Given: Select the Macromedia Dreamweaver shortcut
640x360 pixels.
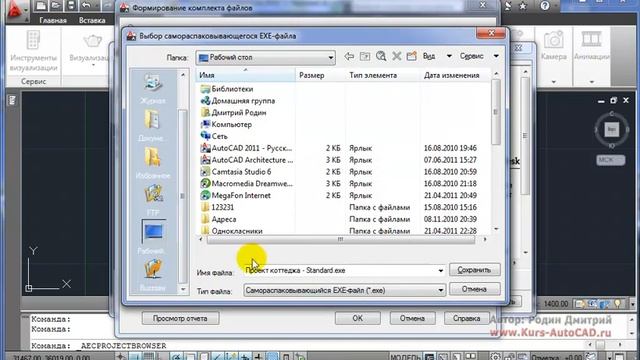Looking at the screenshot, I should tap(247, 184).
